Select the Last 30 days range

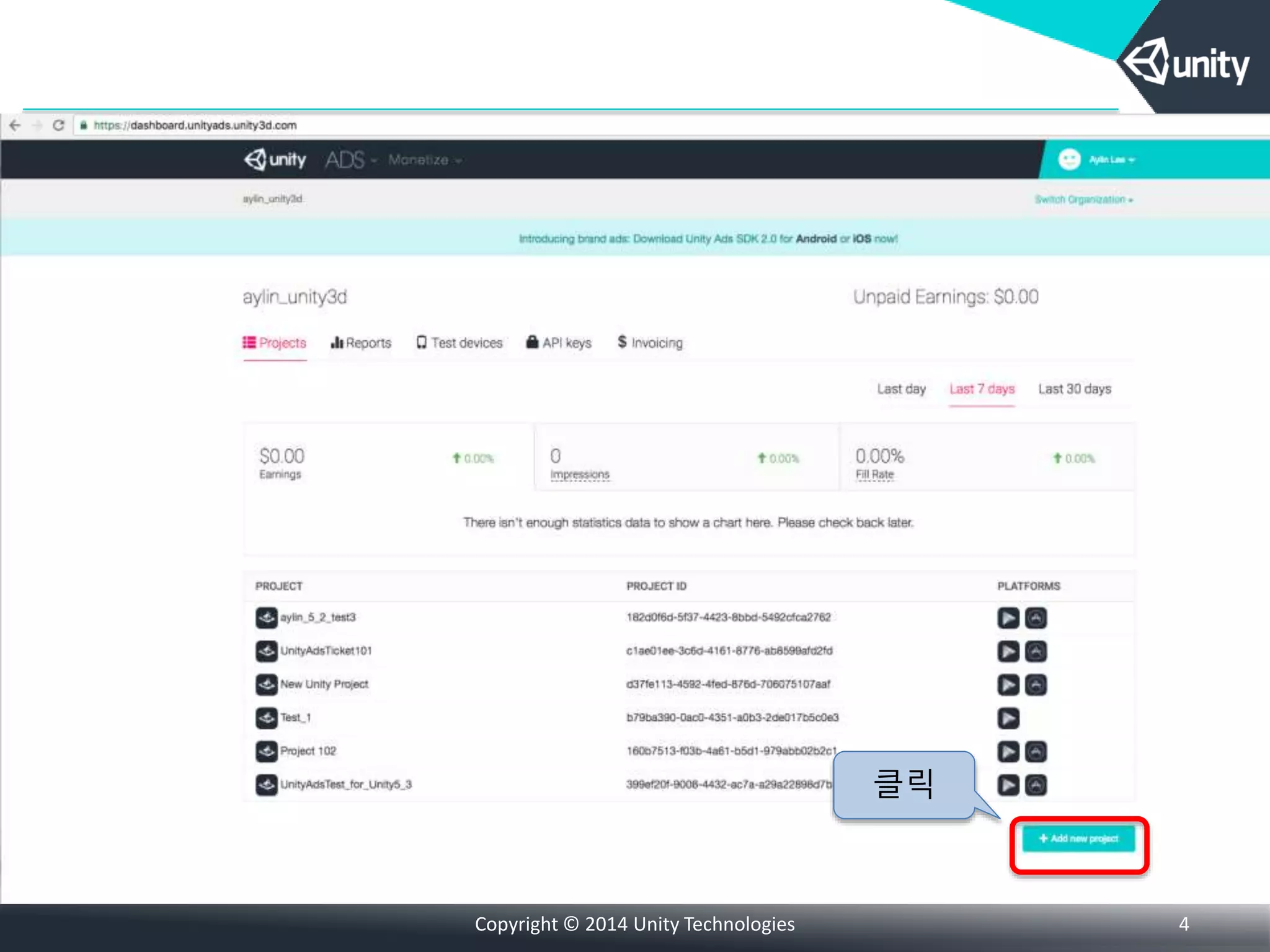tap(1075, 389)
